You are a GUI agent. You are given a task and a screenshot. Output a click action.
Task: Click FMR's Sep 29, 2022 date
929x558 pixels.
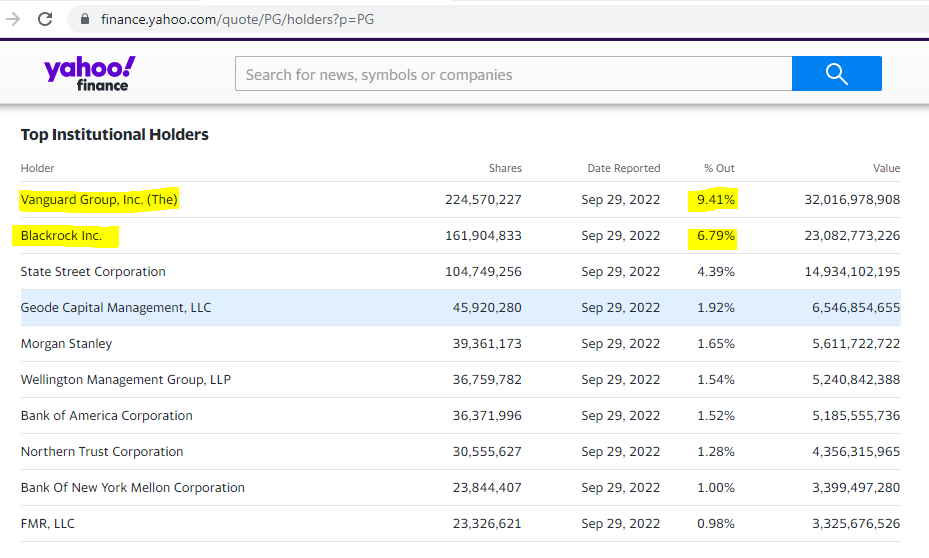620,524
